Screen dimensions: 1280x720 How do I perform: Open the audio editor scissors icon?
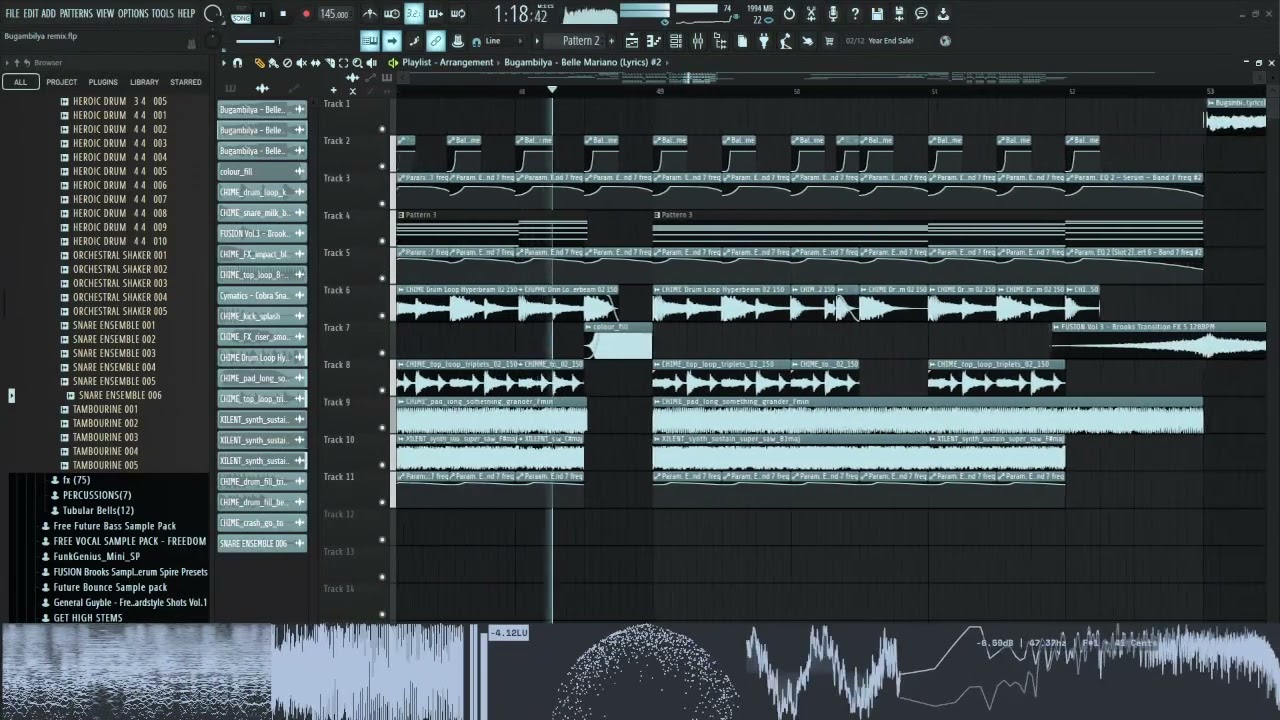coord(811,14)
